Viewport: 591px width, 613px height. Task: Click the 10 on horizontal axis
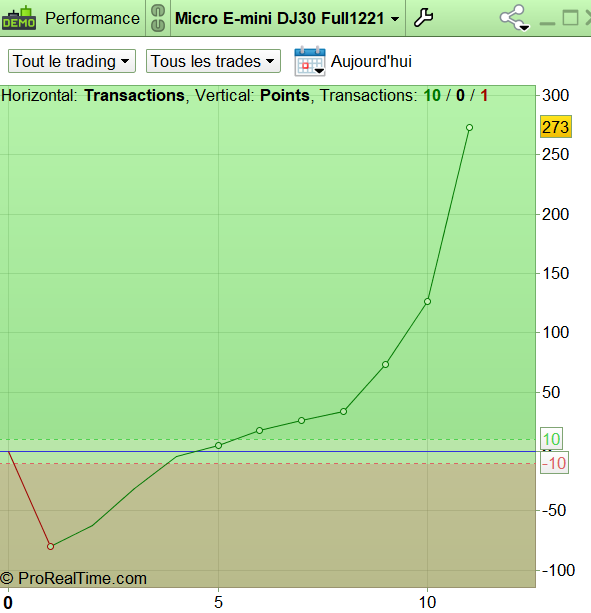pyautogui.click(x=427, y=602)
